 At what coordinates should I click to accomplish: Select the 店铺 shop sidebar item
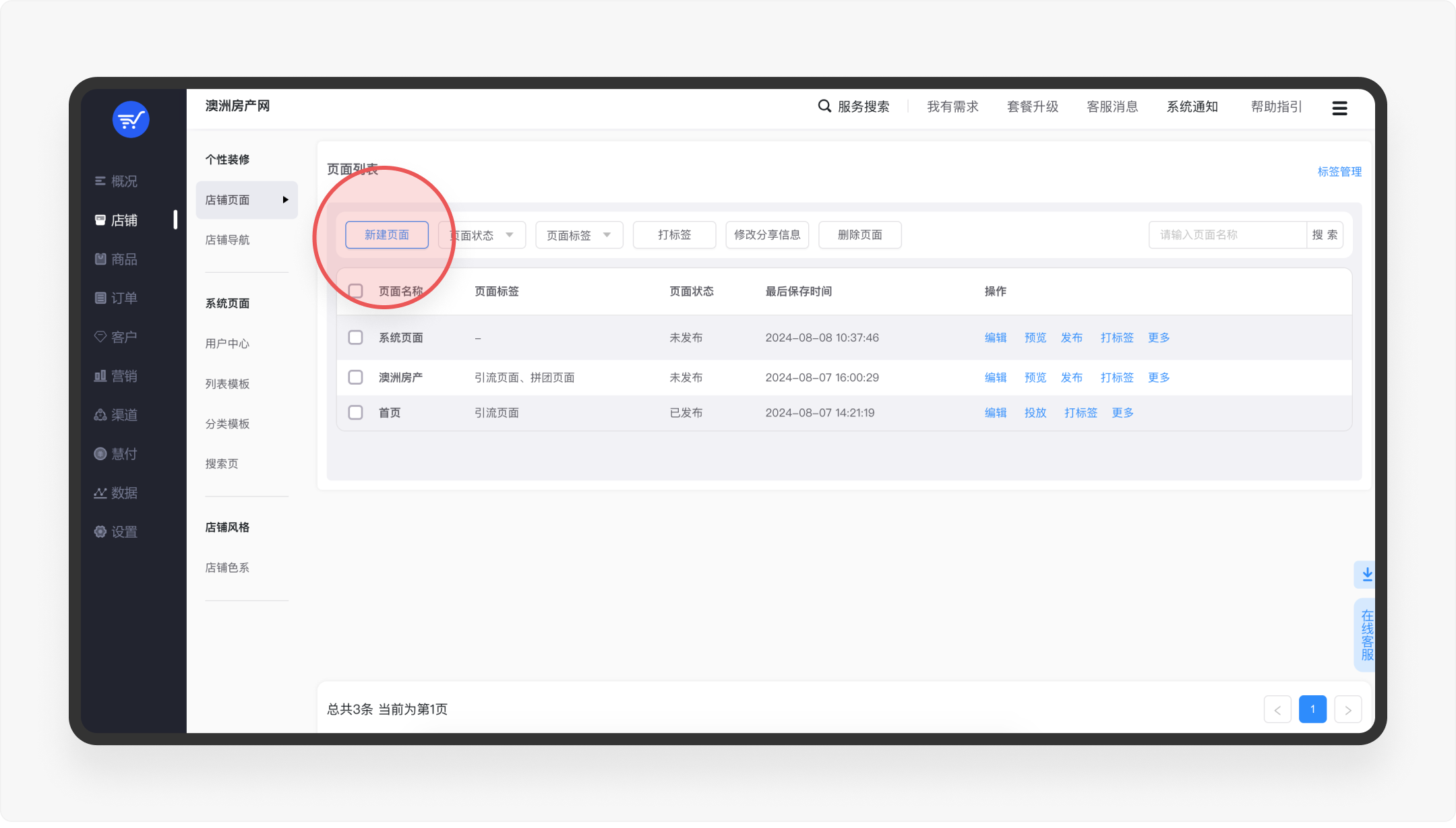(116, 220)
